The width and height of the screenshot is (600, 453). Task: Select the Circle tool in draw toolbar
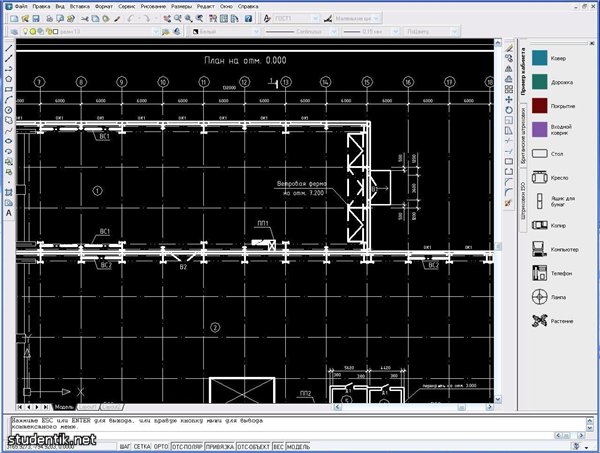[9, 110]
